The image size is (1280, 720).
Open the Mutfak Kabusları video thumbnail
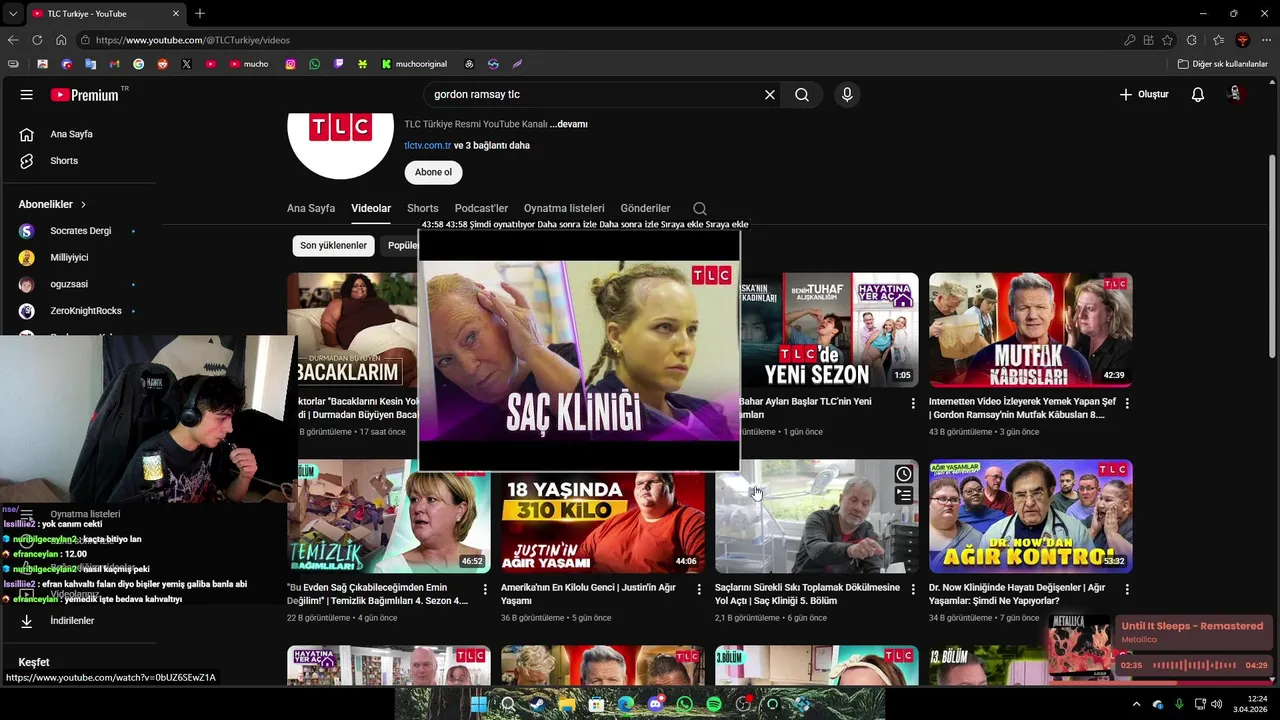click(x=1030, y=330)
